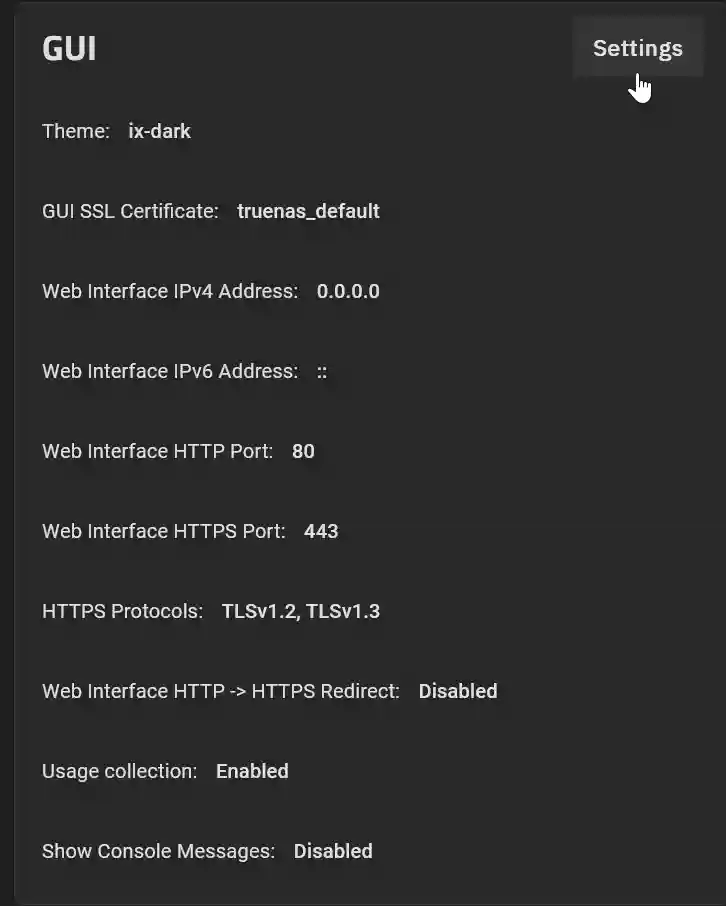The width and height of the screenshot is (726, 906).
Task: Open the GUI card heading
Action: 68,47
